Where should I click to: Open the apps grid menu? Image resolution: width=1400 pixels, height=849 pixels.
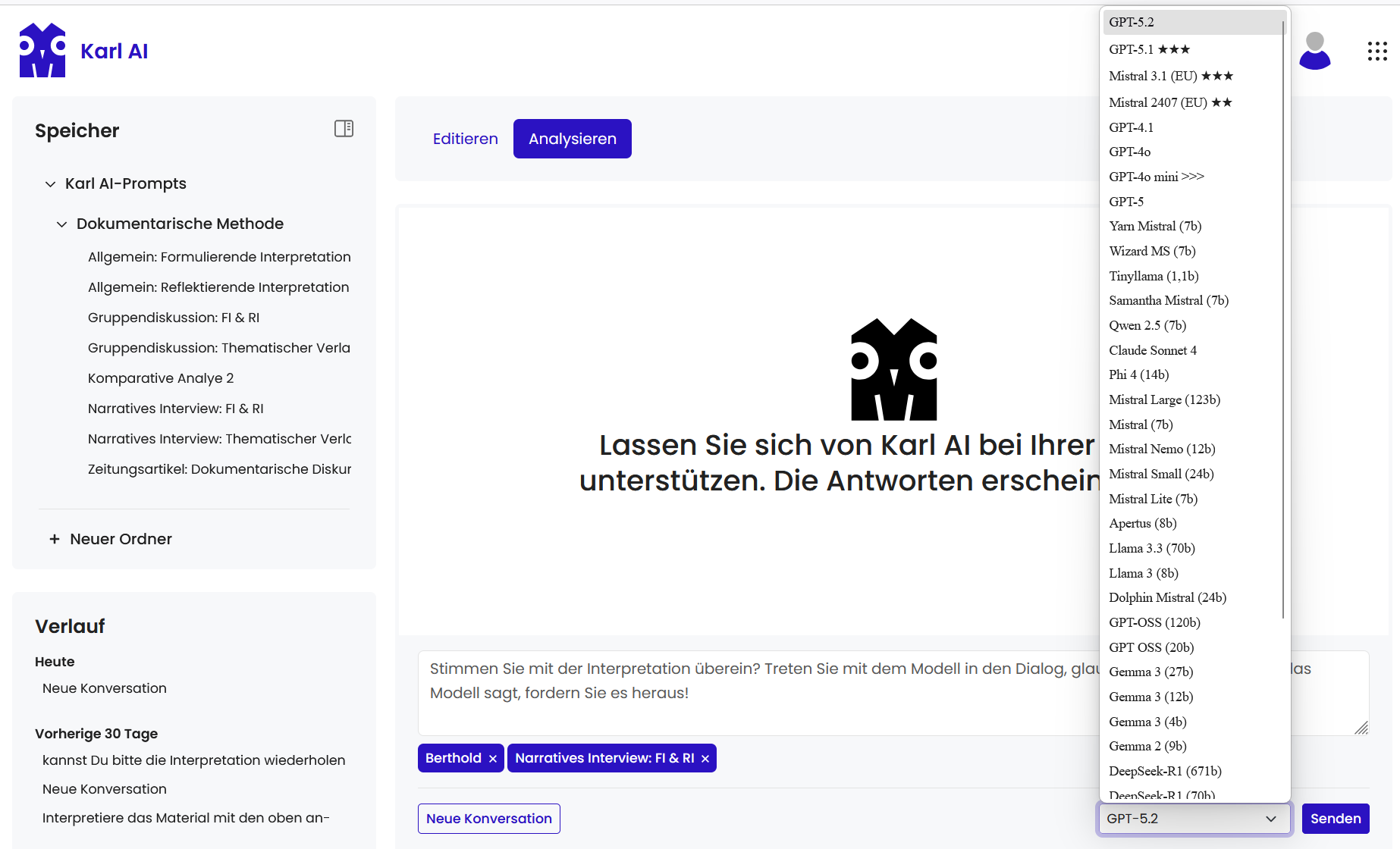pyautogui.click(x=1377, y=51)
